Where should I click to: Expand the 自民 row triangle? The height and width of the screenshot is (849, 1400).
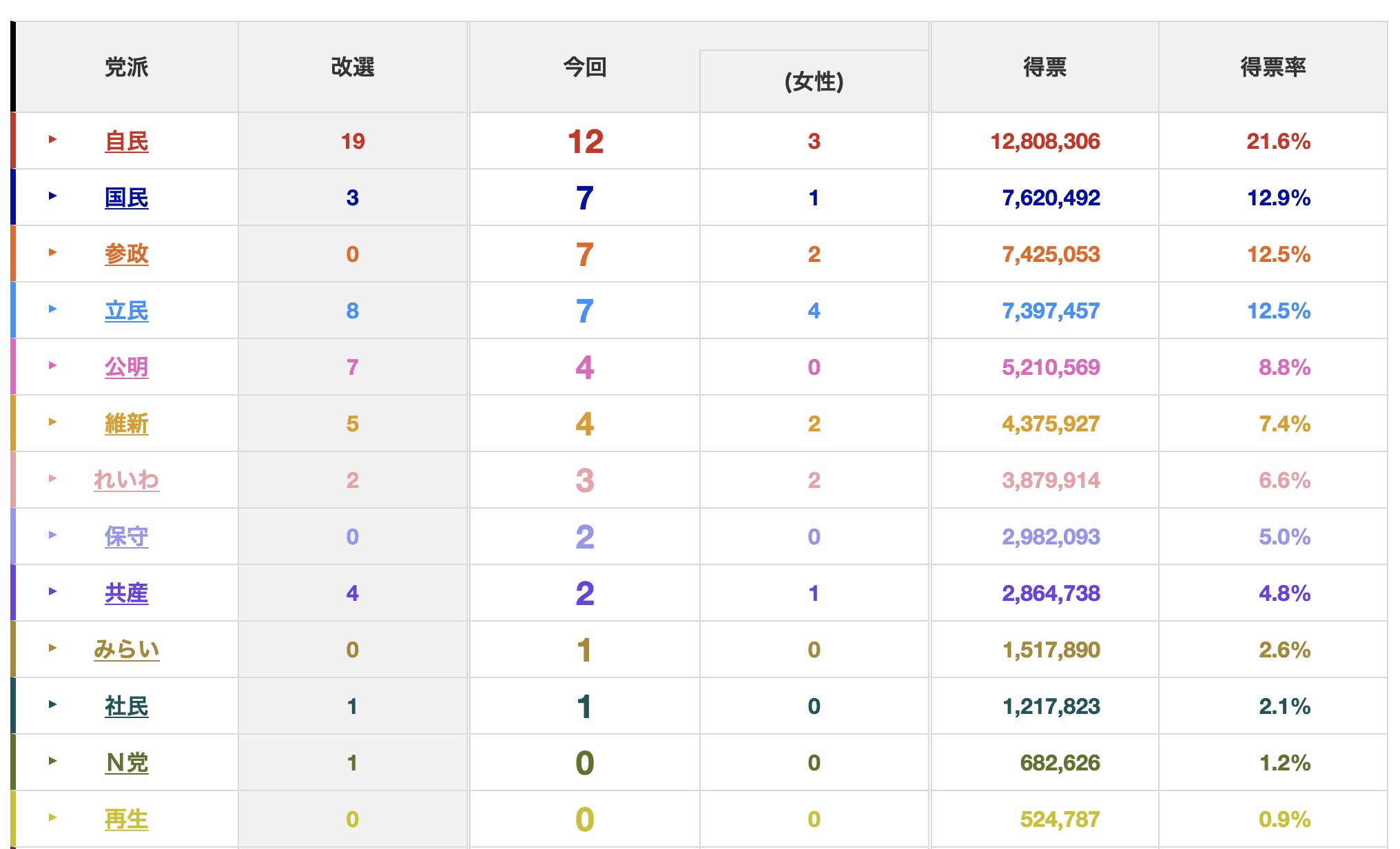tap(52, 140)
